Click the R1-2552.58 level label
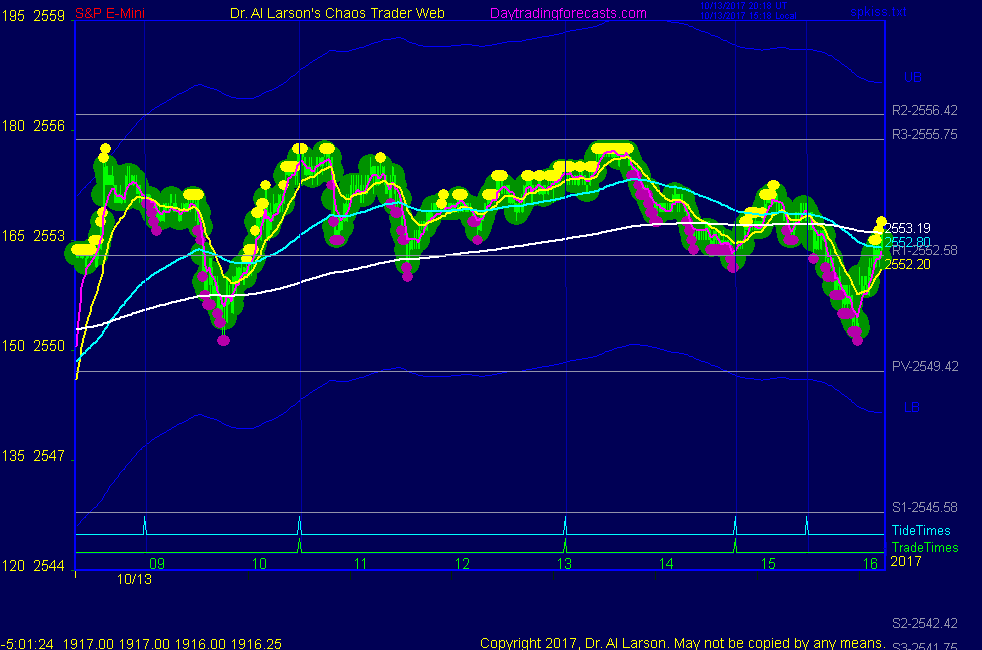 pos(924,251)
